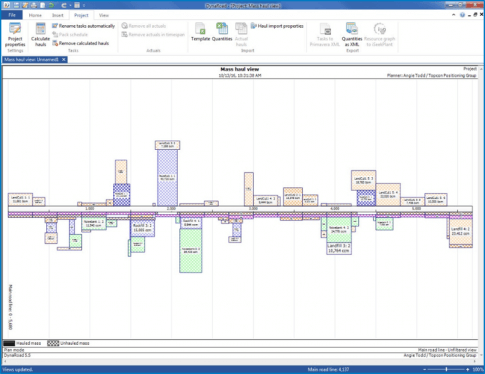485x374 pixels.
Task: Expand the quick access toolbar dropdown arrow
Action: (84, 5)
